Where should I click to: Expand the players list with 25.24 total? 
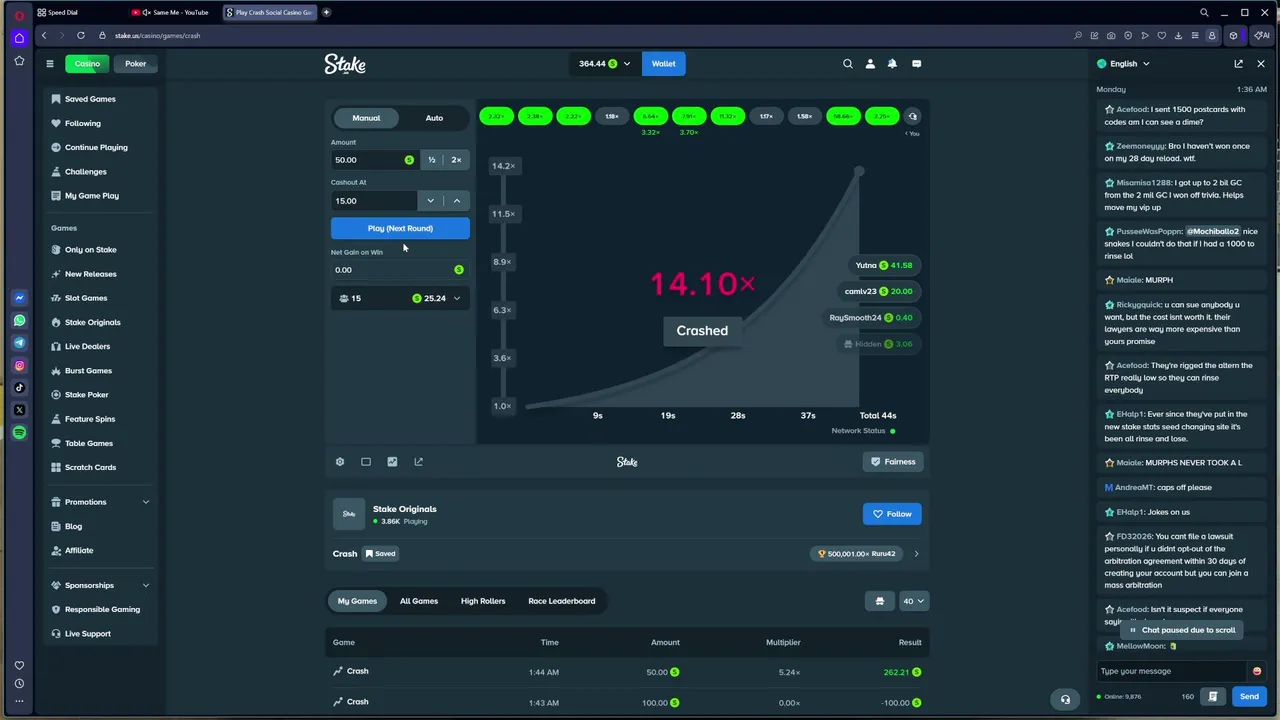[400, 298]
